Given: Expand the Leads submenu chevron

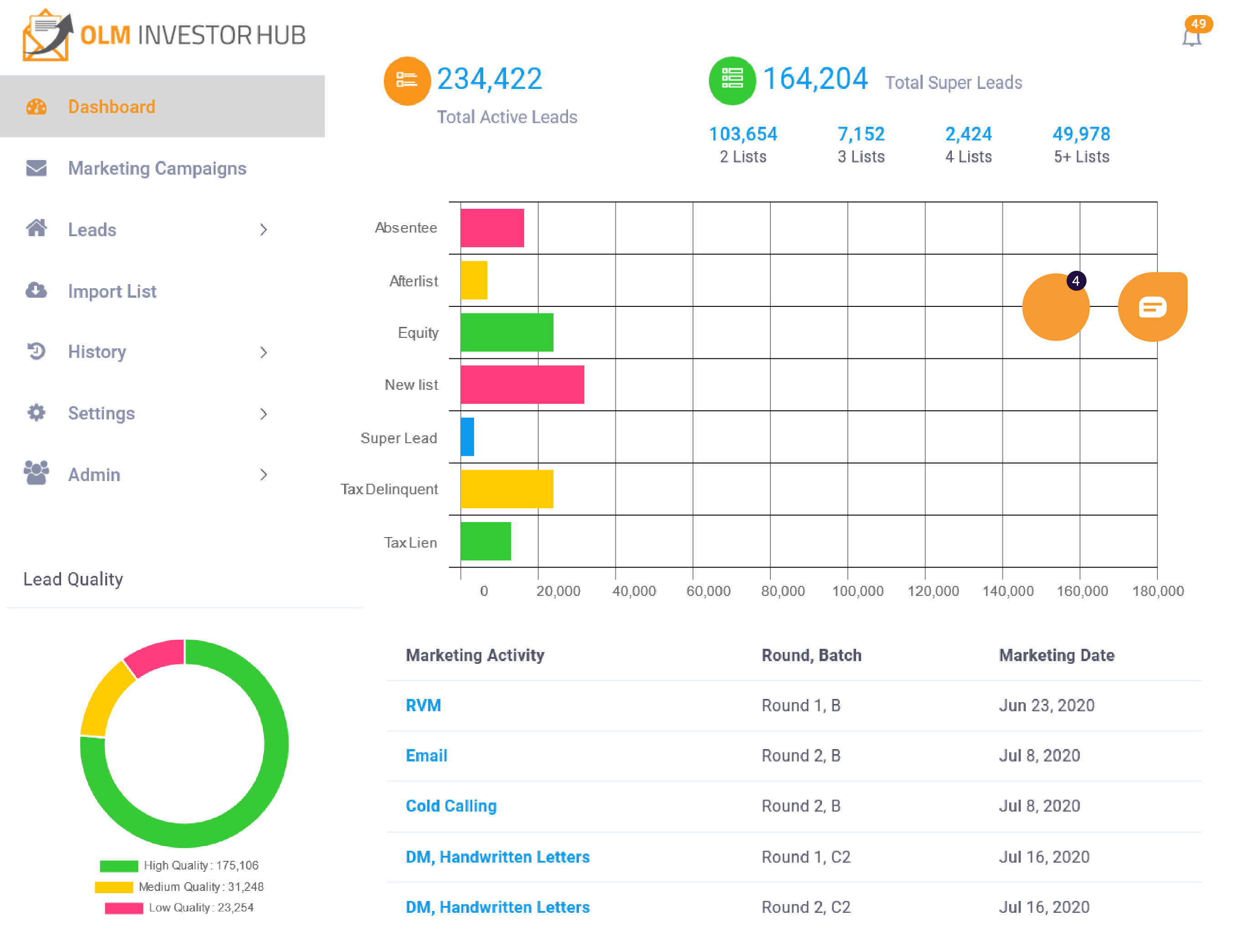Looking at the screenshot, I should point(263,230).
